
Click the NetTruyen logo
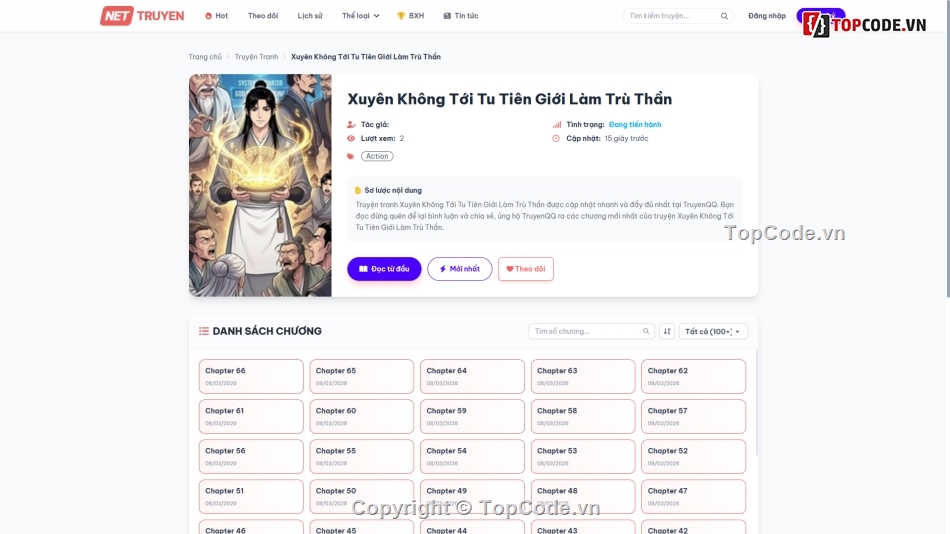coord(142,16)
